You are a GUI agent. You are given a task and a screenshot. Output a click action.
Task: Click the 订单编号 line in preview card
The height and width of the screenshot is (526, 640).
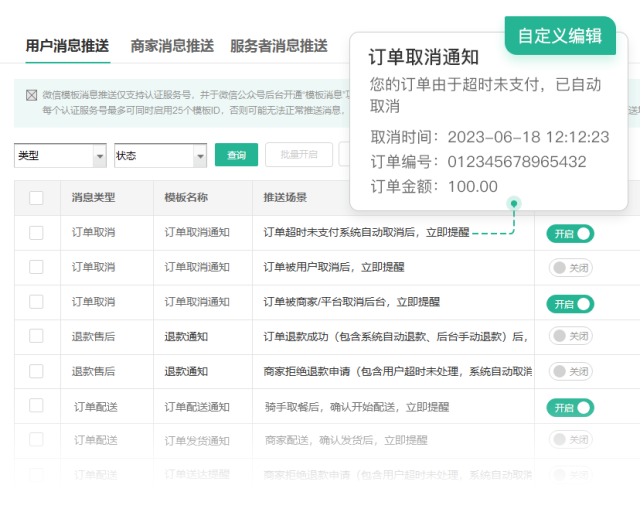pos(478,162)
